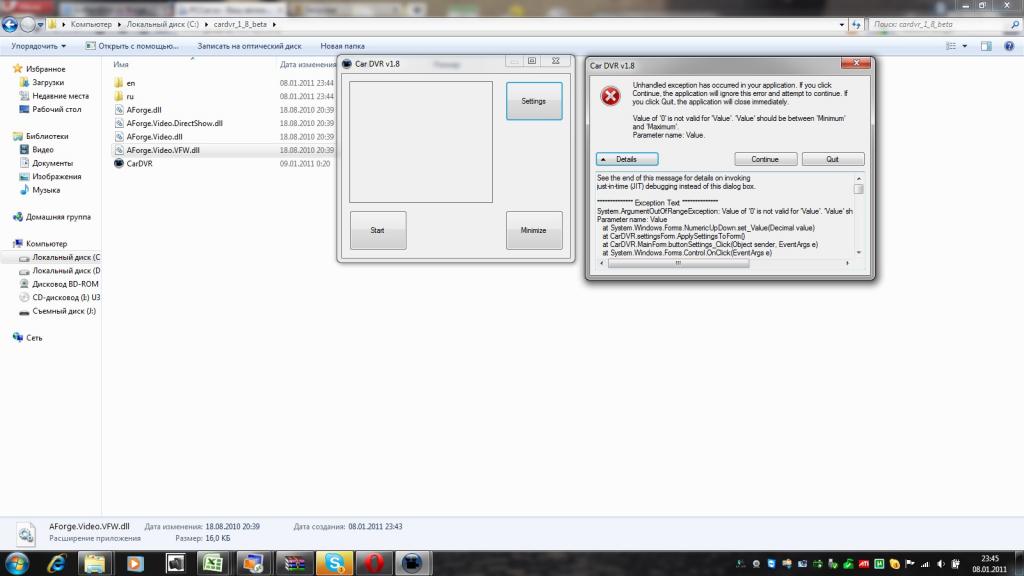This screenshot has width=1024, height=576.
Task: Expand breadcrumb arrow after Локальный диск (C:)
Action: (206, 24)
